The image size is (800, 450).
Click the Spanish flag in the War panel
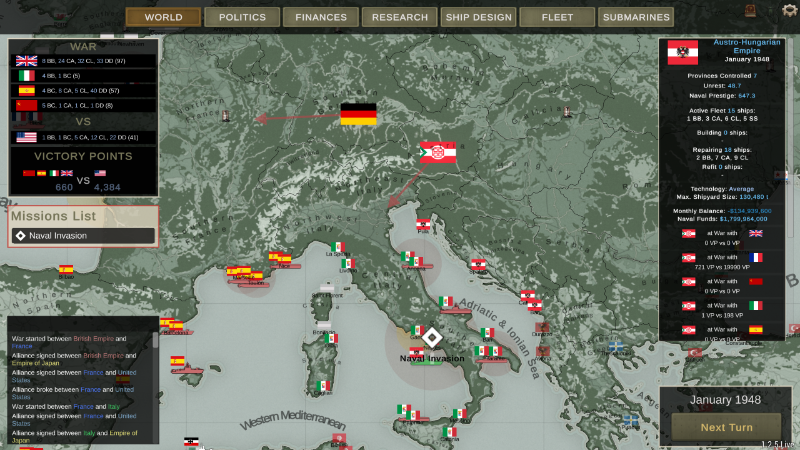[x=26, y=89]
